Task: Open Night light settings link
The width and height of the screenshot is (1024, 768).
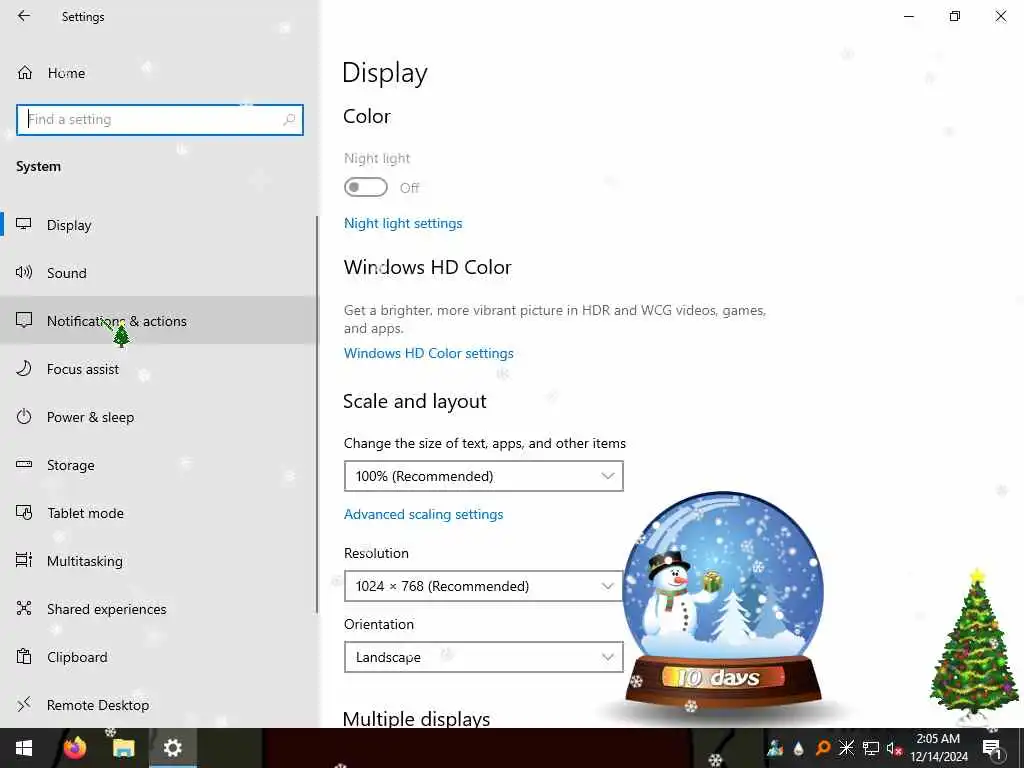Action: [x=403, y=223]
